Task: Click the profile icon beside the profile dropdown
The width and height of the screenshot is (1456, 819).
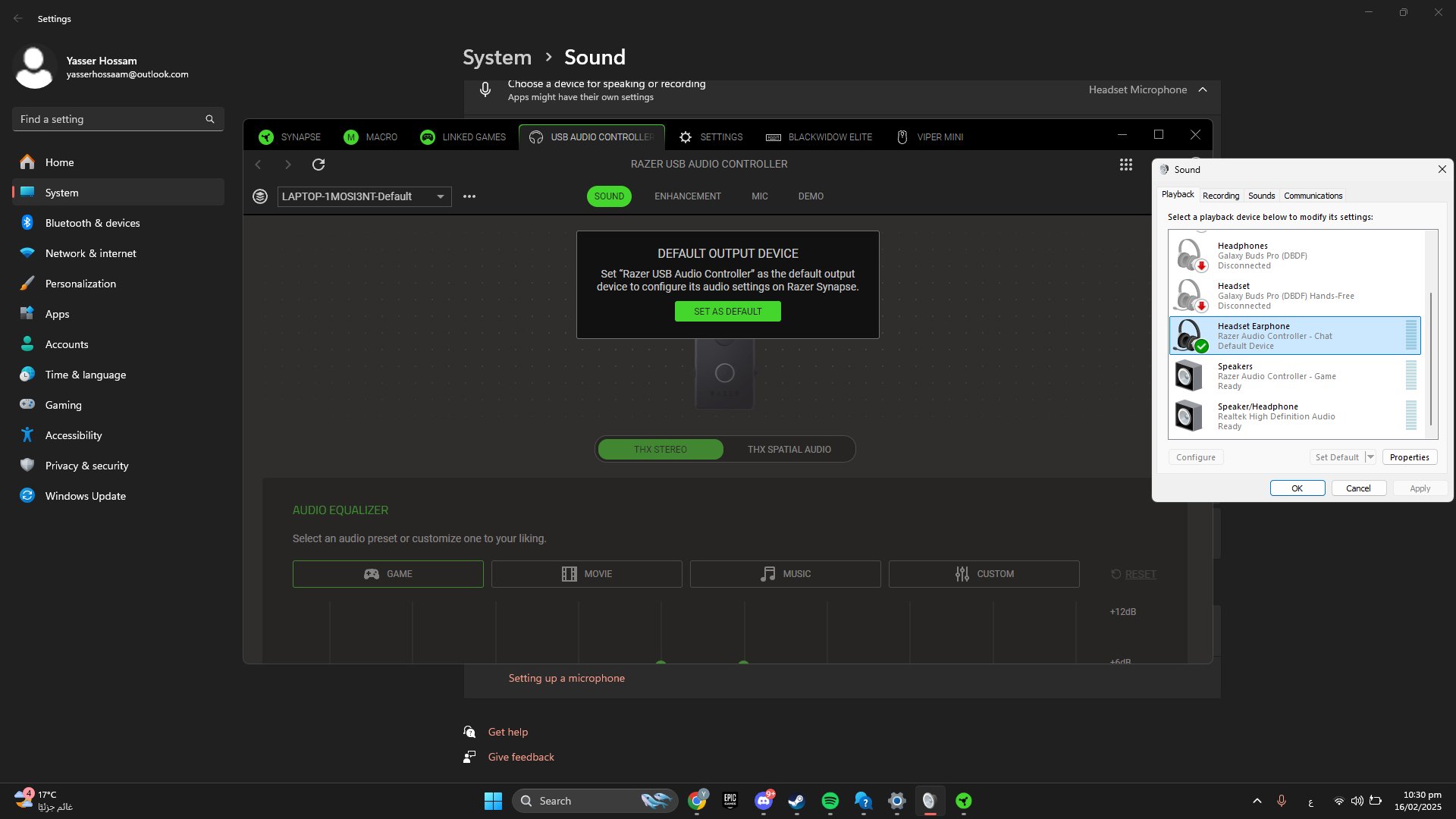Action: coord(260,196)
